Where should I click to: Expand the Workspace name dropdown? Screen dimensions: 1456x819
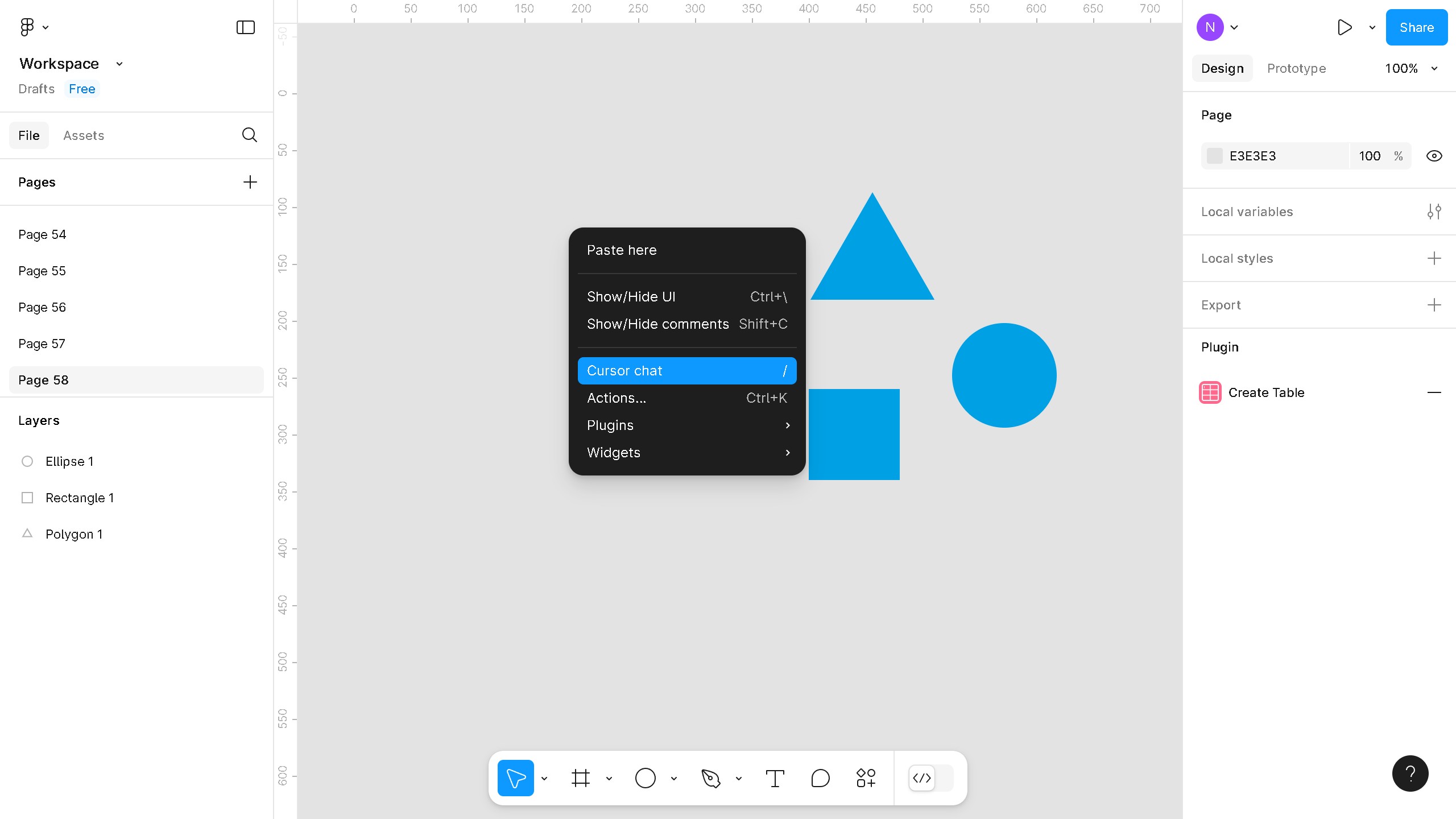(x=119, y=64)
